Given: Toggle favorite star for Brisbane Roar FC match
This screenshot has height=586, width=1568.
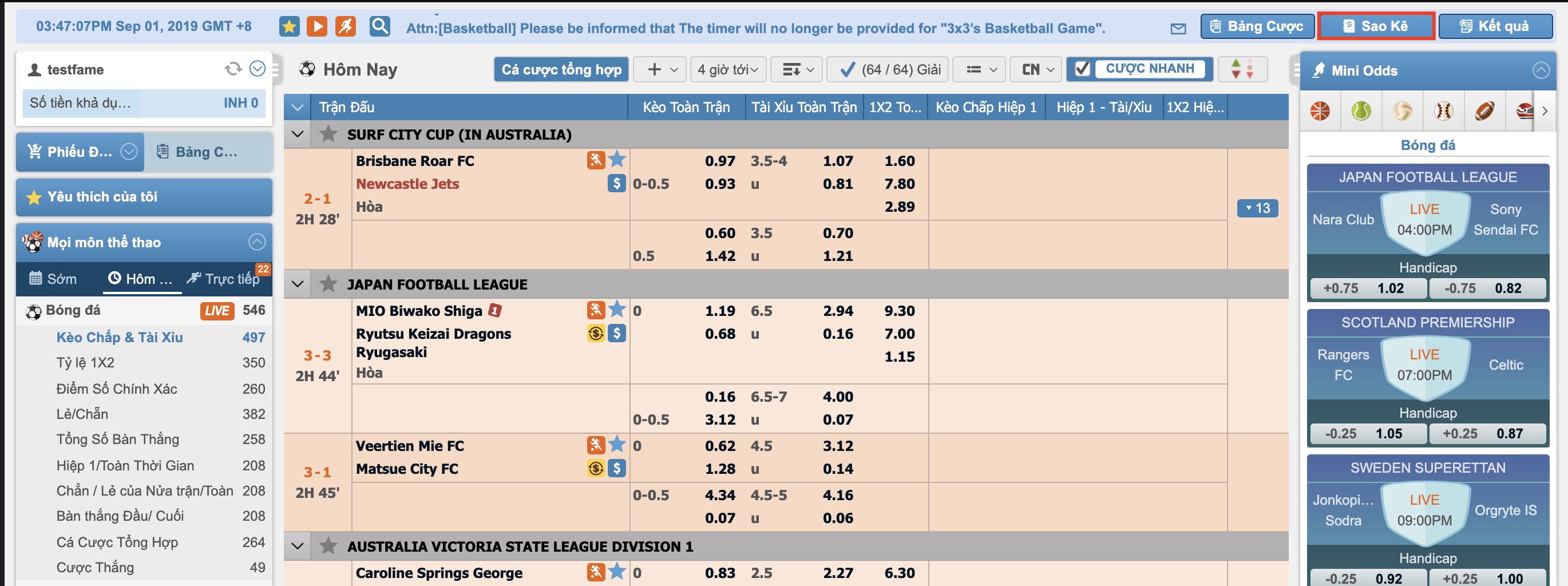Looking at the screenshot, I should pos(616,160).
